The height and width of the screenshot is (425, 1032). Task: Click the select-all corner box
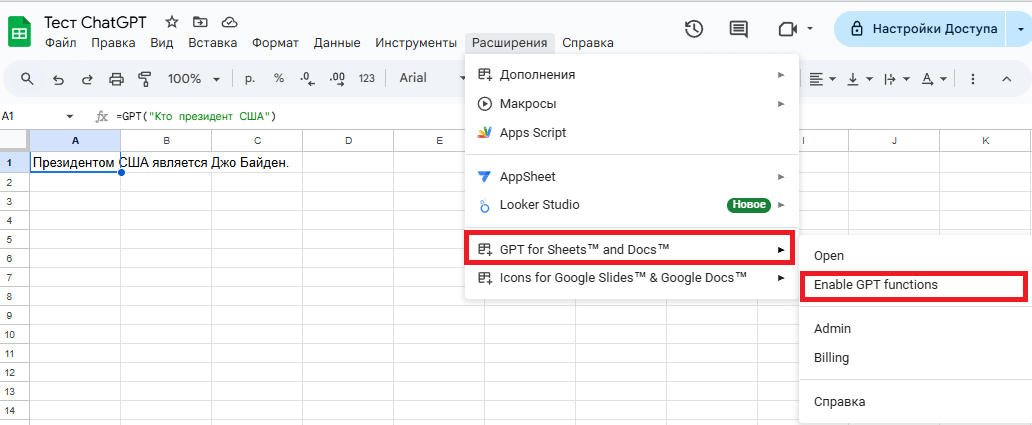pos(14,140)
